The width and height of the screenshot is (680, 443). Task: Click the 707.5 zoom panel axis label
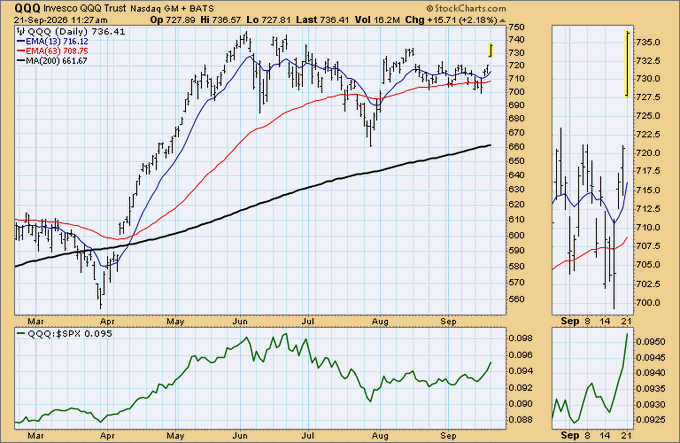click(x=648, y=246)
